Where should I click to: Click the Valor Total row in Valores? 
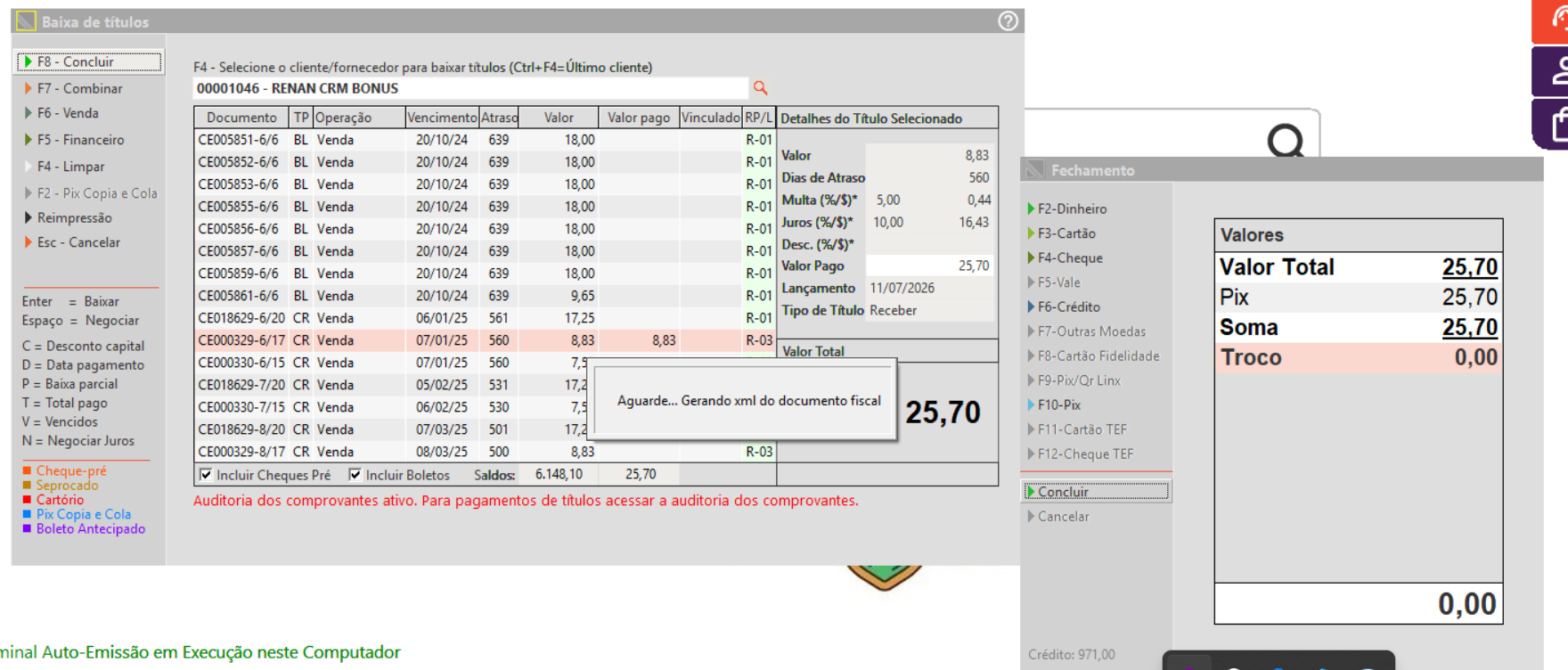[x=1359, y=266]
